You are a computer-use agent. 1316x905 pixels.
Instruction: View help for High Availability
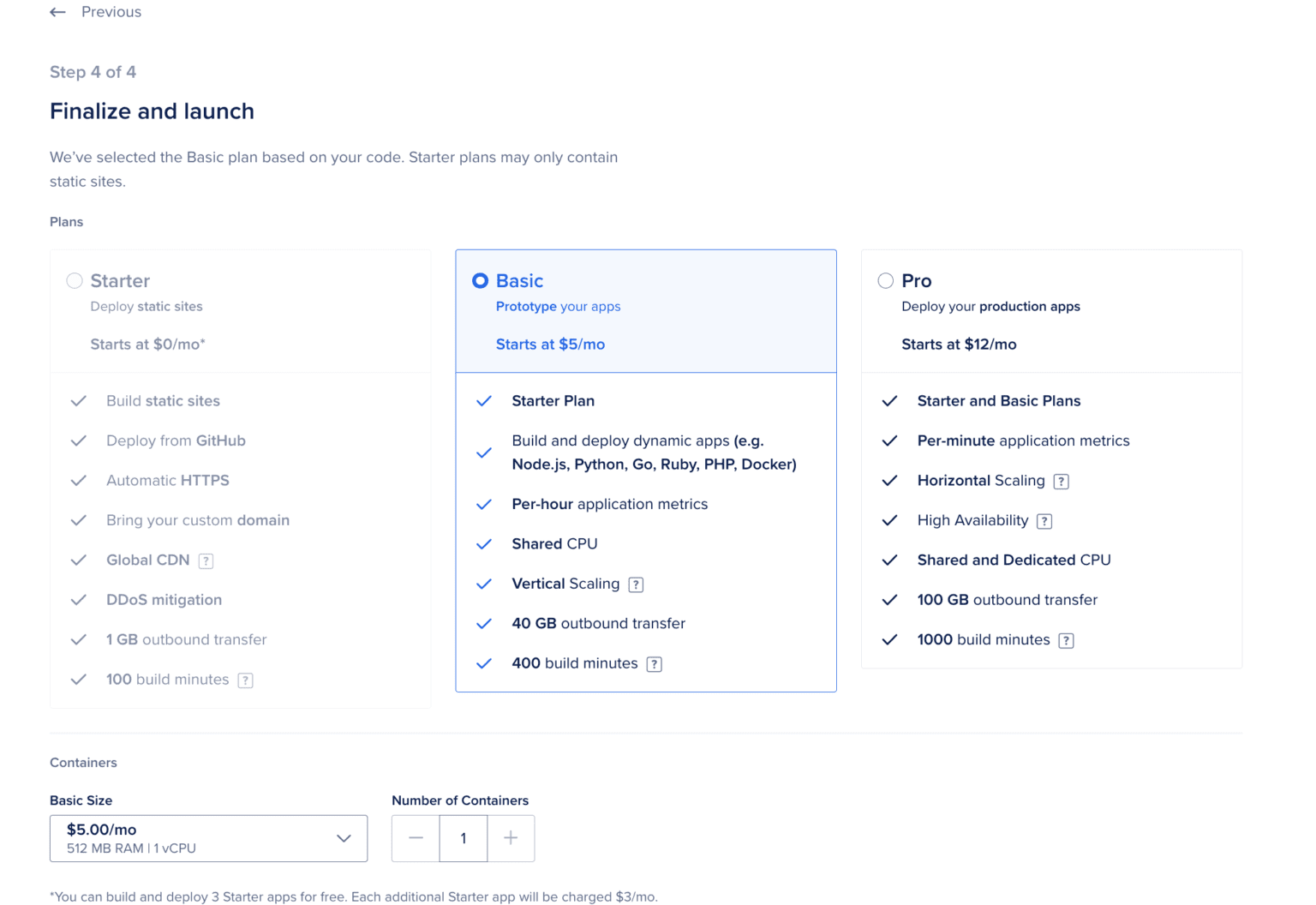tap(1044, 520)
